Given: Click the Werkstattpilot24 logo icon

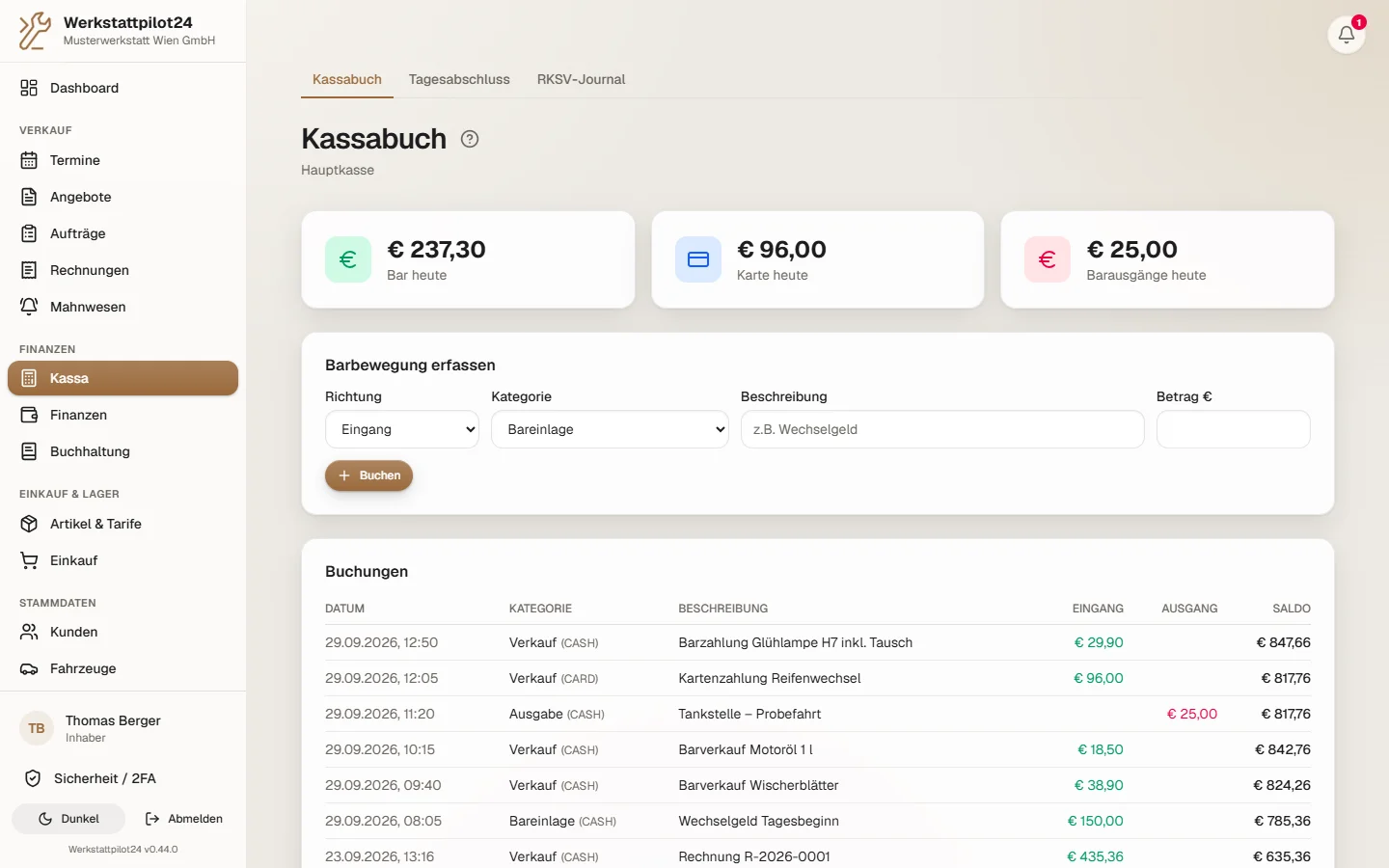Looking at the screenshot, I should [36, 31].
